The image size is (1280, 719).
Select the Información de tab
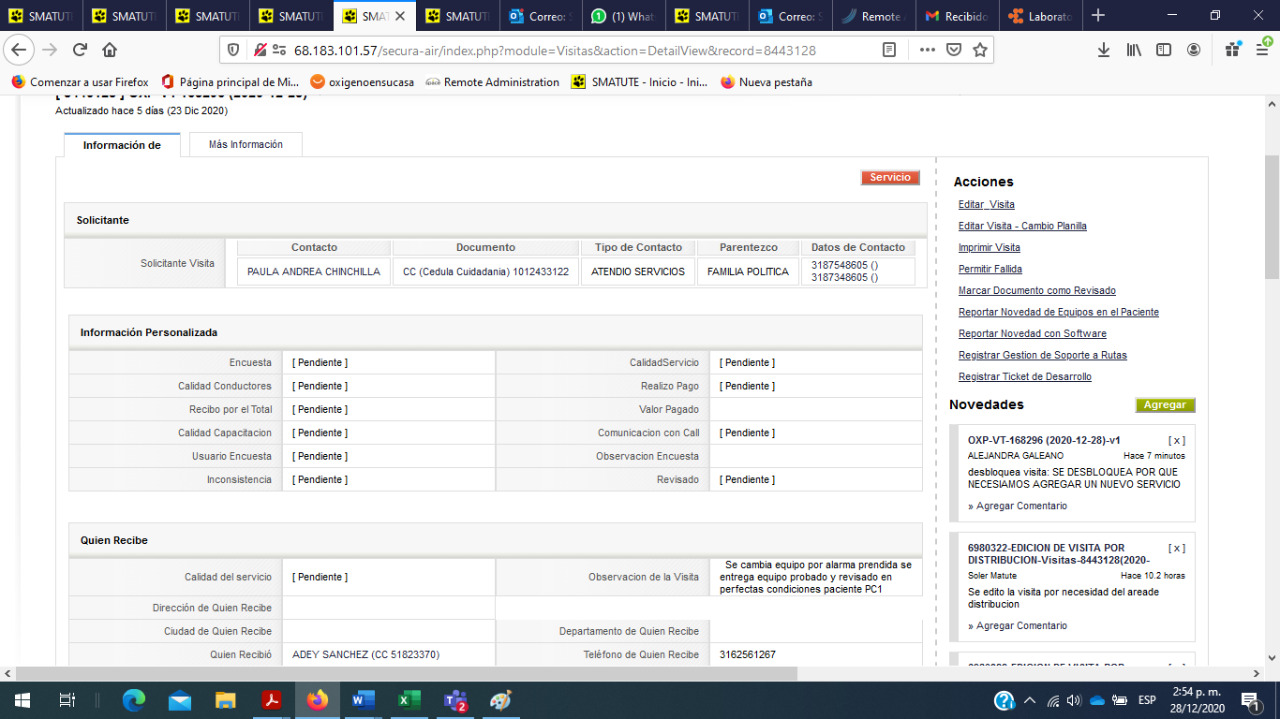click(x=122, y=145)
